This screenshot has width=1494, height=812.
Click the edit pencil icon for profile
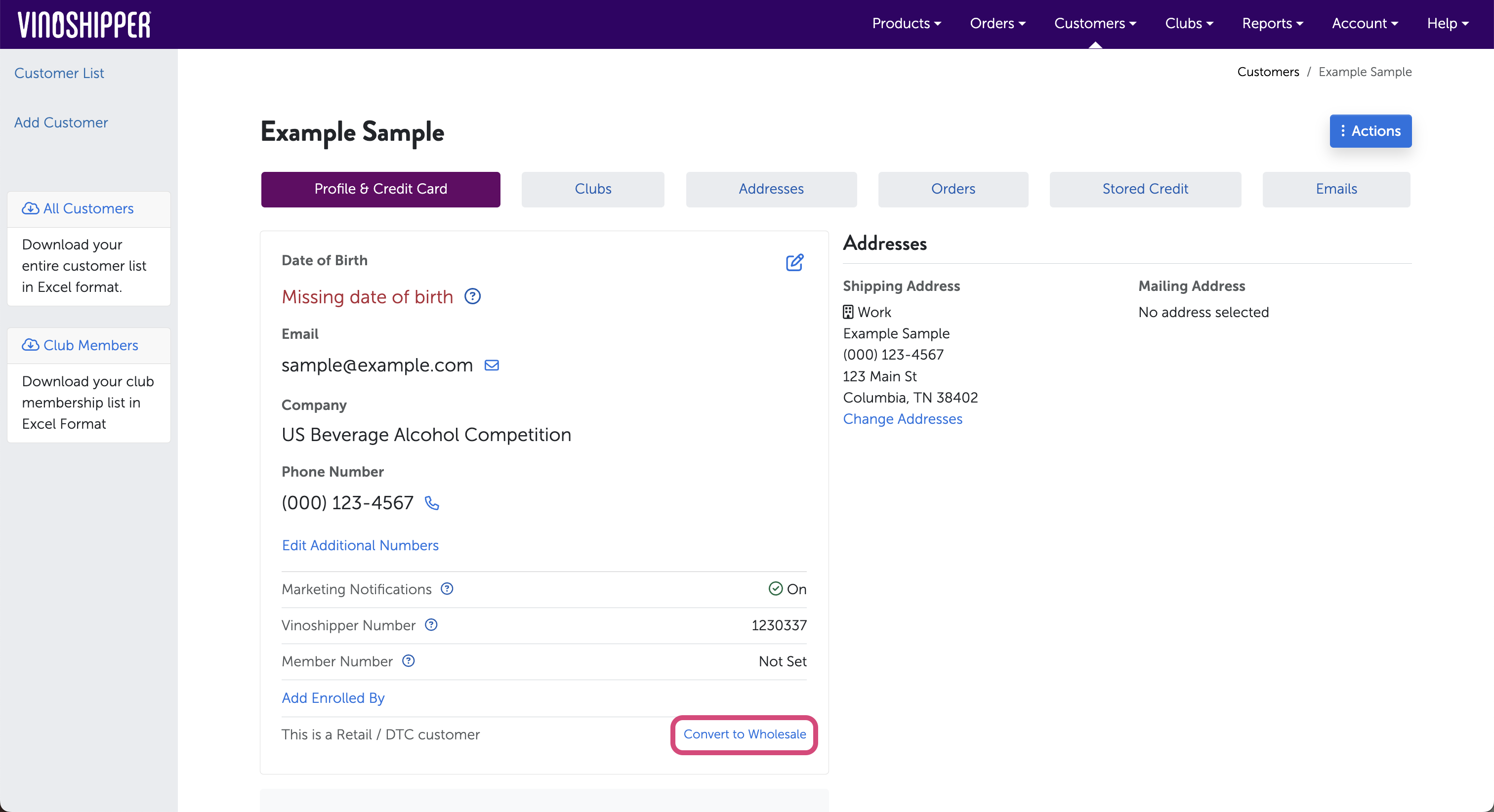coord(794,263)
